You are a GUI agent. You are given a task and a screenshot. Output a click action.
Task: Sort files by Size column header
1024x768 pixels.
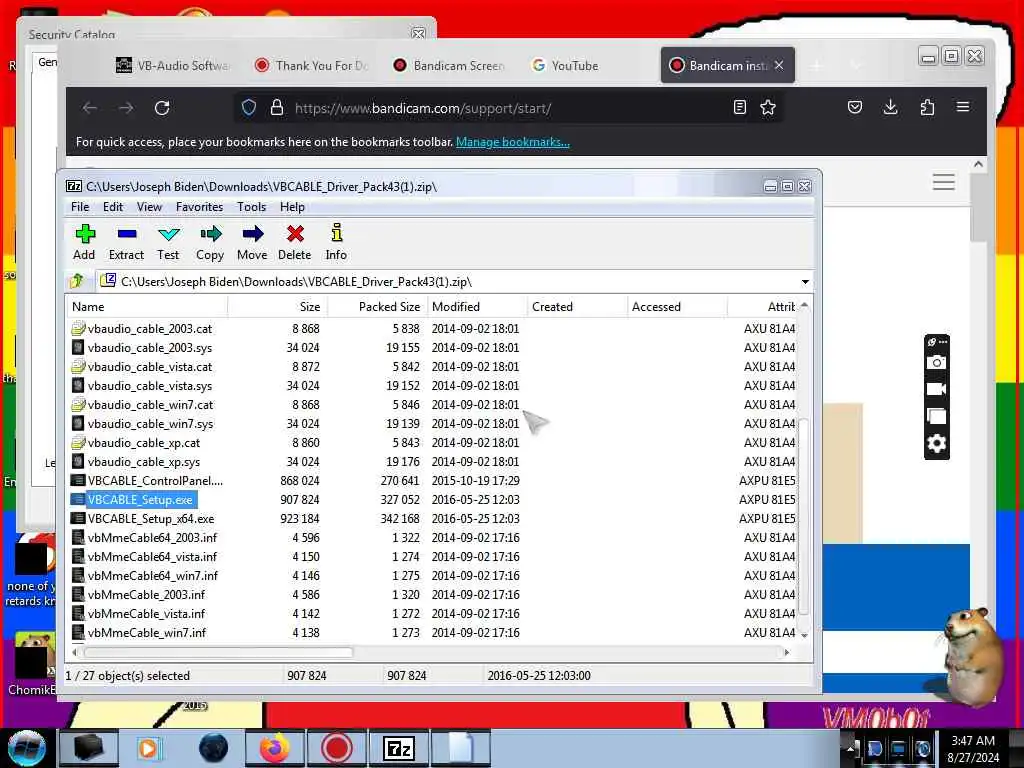coord(278,307)
